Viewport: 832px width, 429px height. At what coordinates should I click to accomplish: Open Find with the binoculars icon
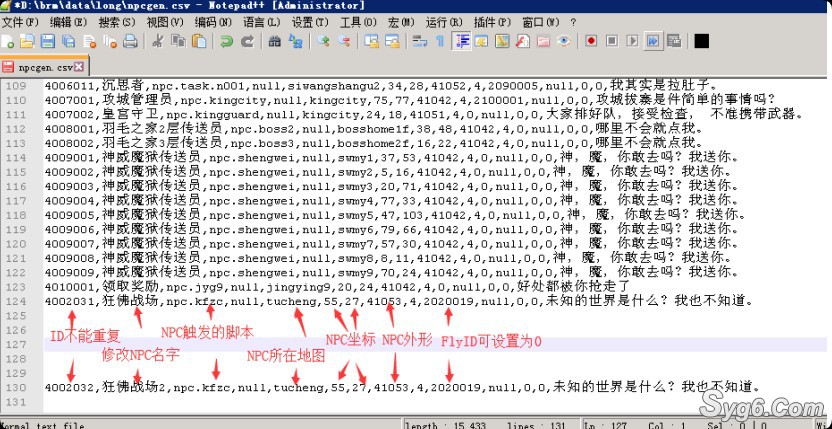tap(274, 41)
